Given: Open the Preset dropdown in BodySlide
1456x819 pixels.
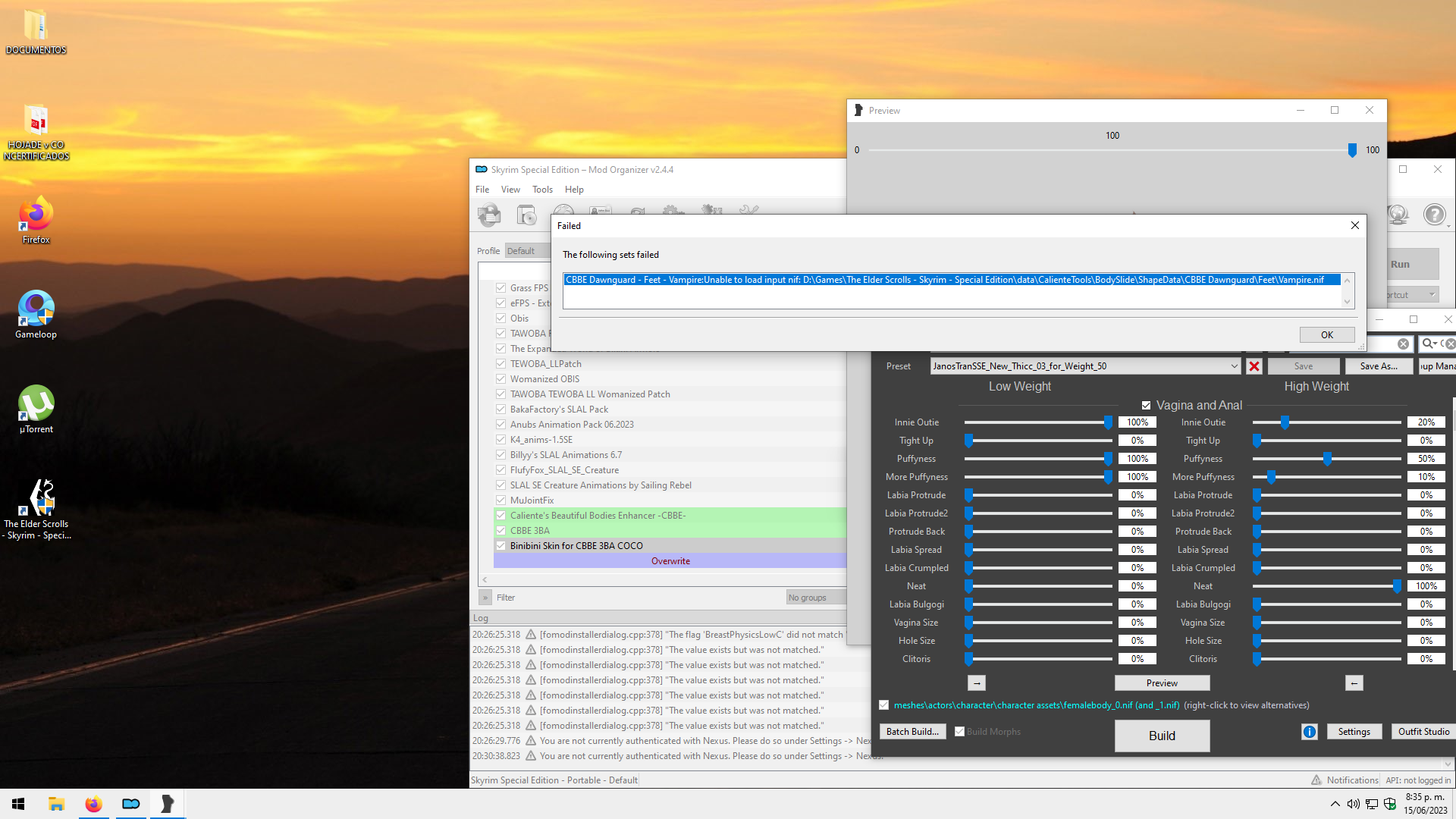Looking at the screenshot, I should coord(1085,366).
